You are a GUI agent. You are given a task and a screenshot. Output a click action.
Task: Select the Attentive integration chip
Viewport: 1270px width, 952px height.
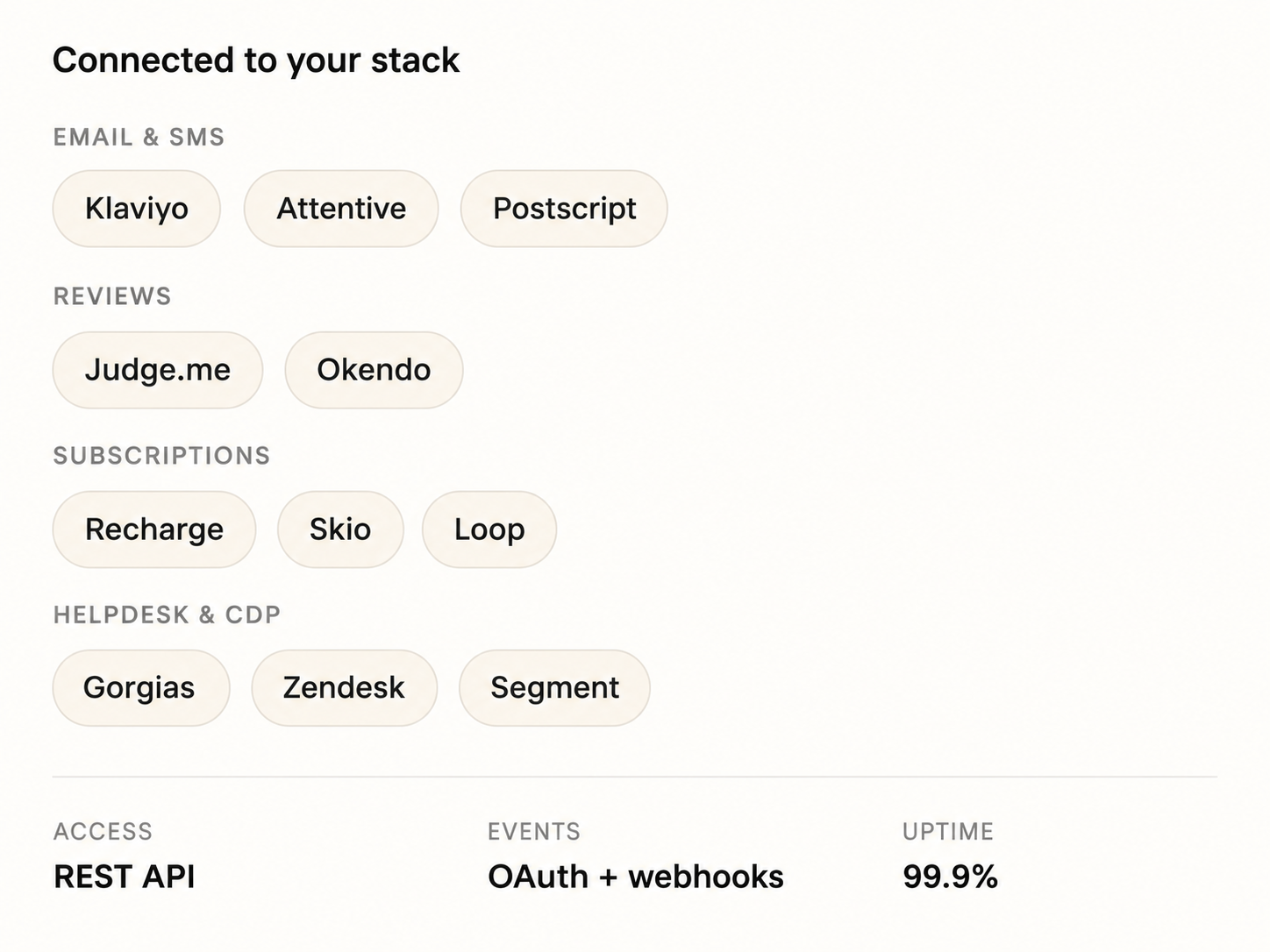(341, 209)
